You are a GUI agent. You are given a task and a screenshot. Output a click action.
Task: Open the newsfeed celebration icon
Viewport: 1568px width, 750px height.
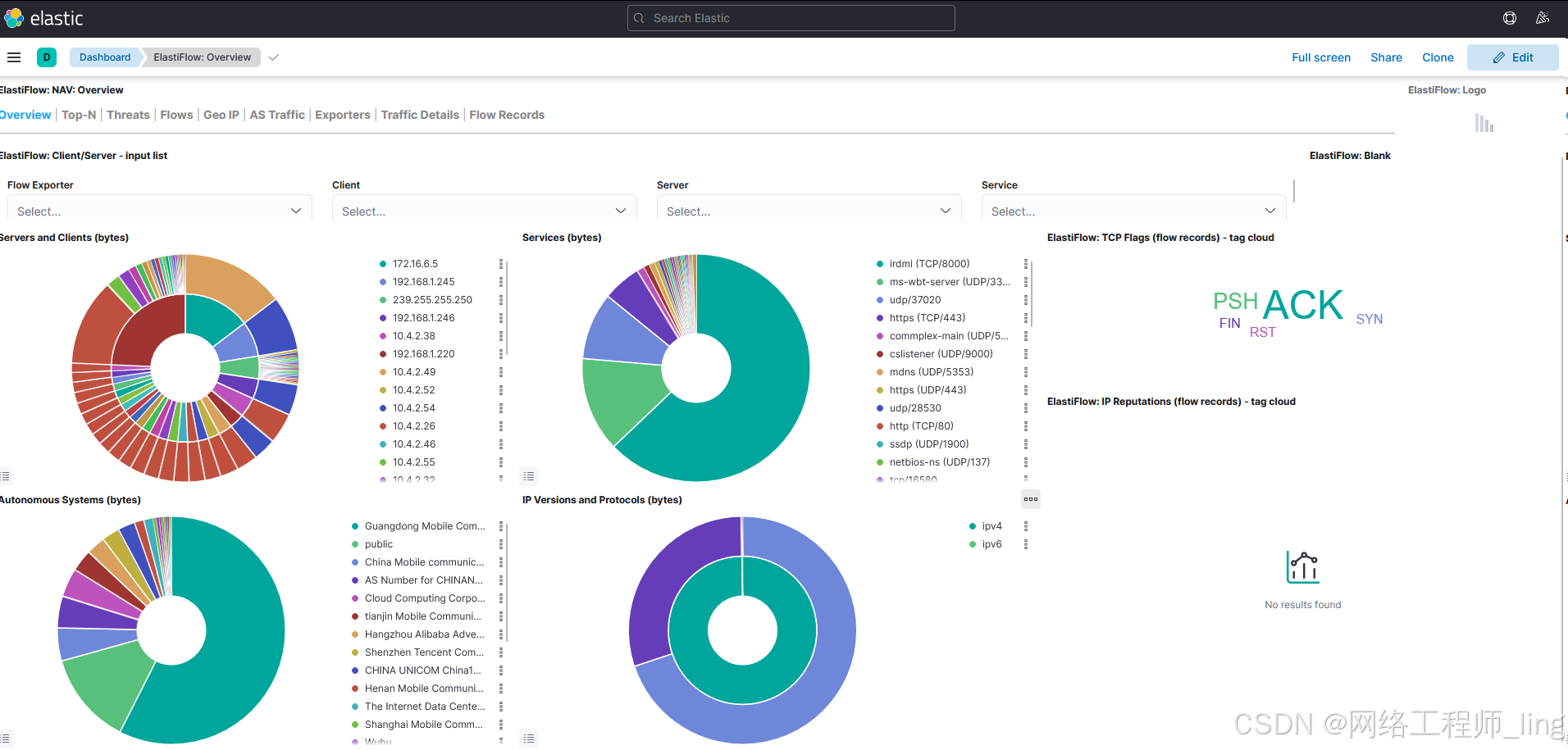1543,18
